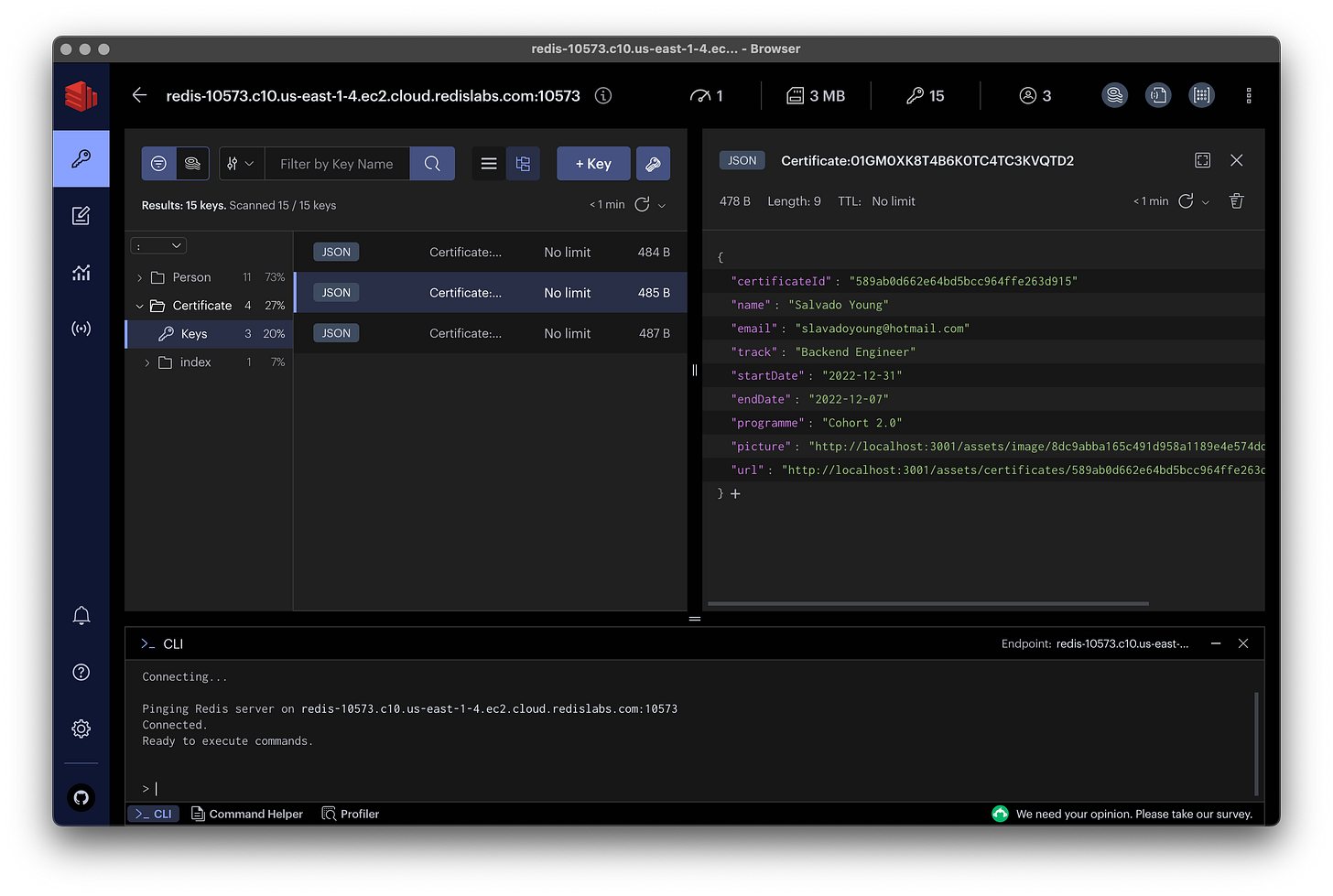Switch to filter by pattern mode
The width and height of the screenshot is (1333, 896).
158,164
